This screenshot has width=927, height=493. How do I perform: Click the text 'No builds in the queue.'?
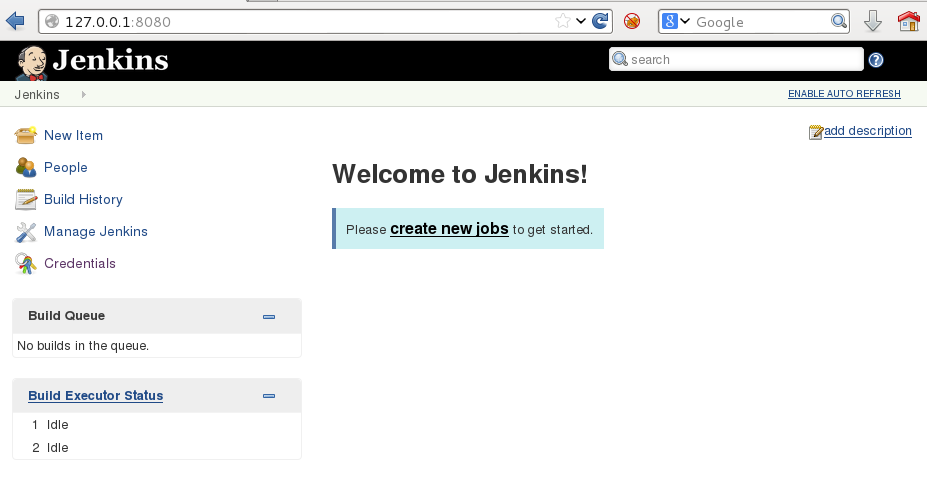click(83, 346)
